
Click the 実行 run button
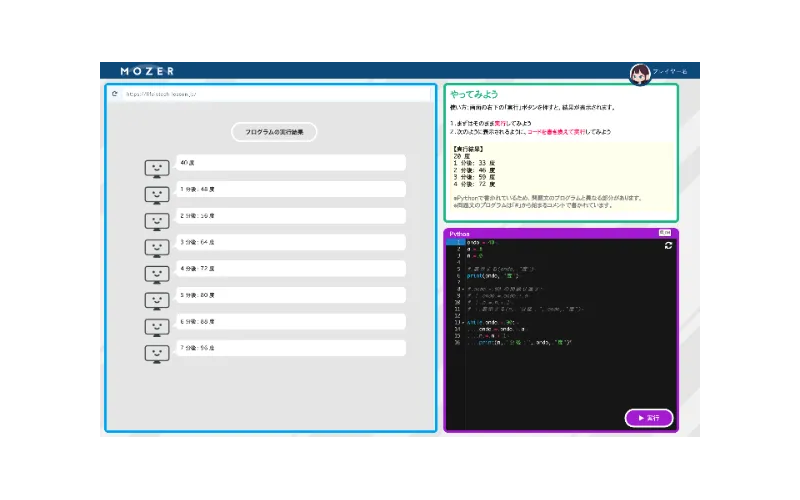tap(649, 418)
